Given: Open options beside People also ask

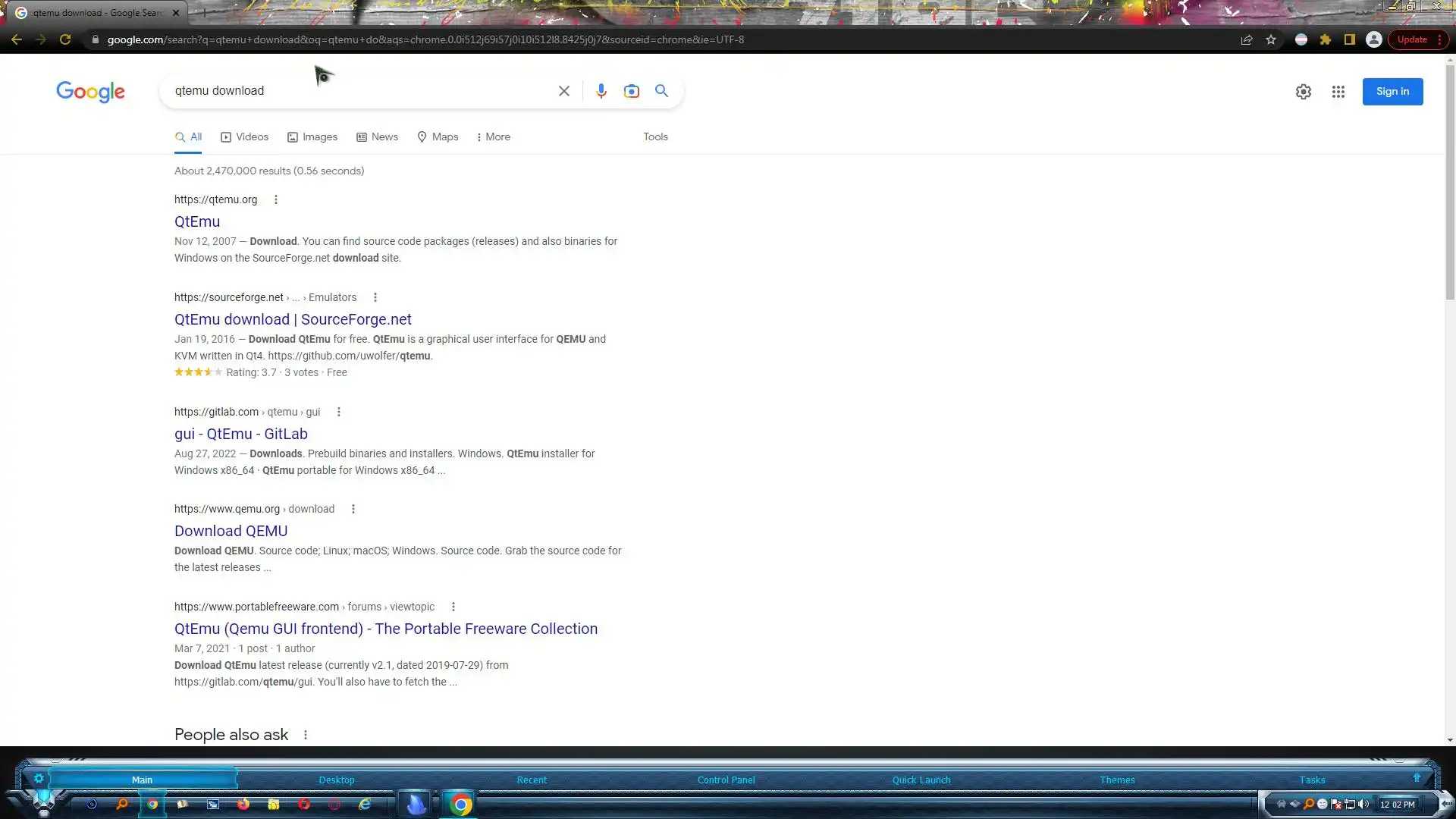Looking at the screenshot, I should 306,735.
